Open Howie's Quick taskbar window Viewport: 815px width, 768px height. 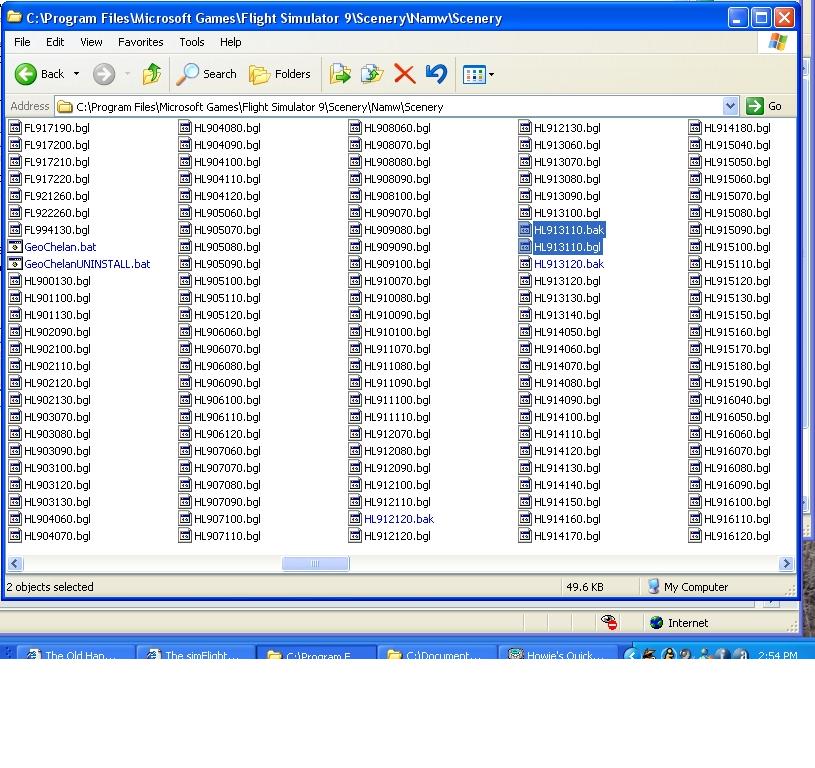click(556, 656)
